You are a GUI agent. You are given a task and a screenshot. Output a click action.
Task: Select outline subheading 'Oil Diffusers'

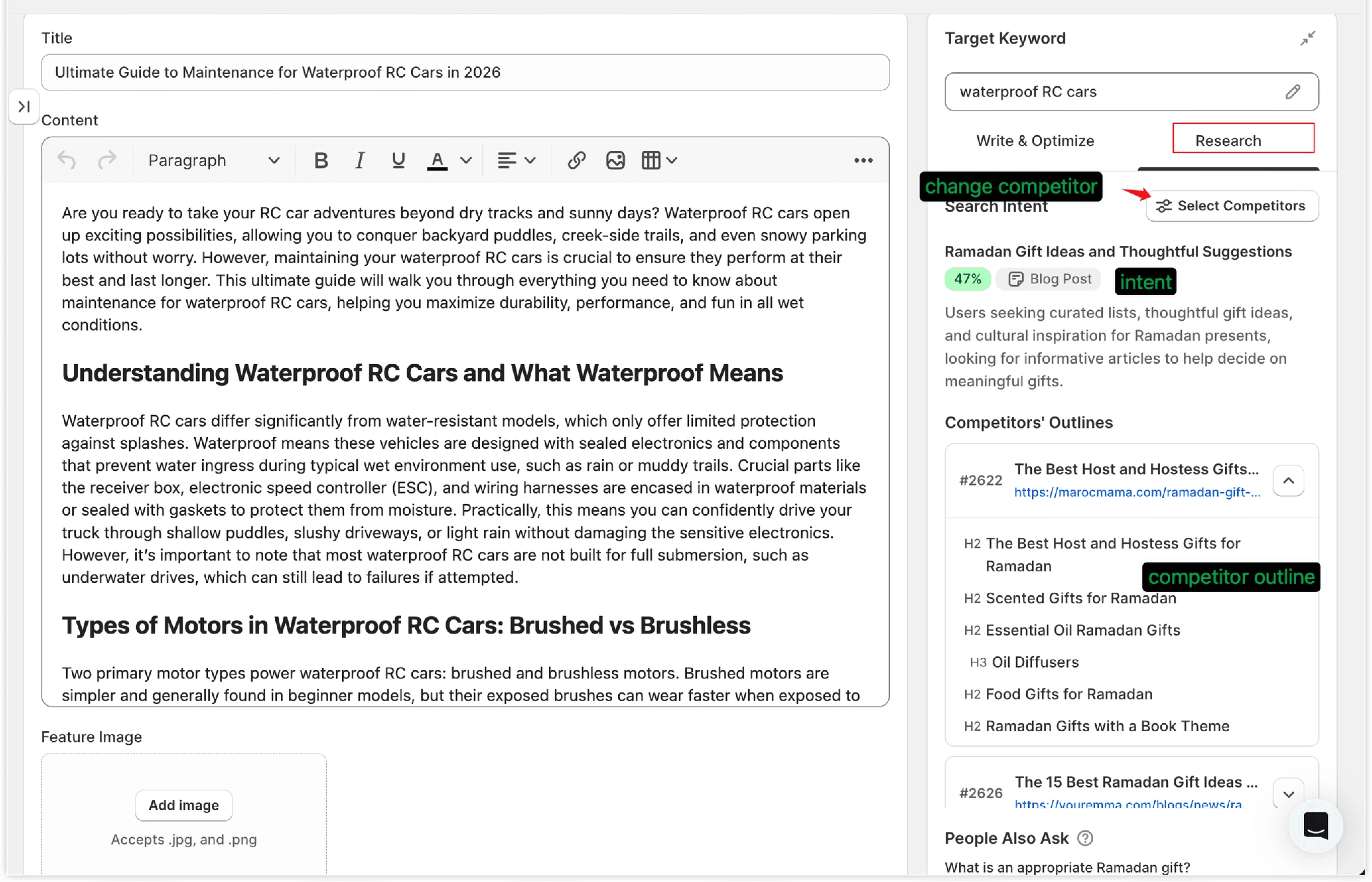(x=1035, y=662)
